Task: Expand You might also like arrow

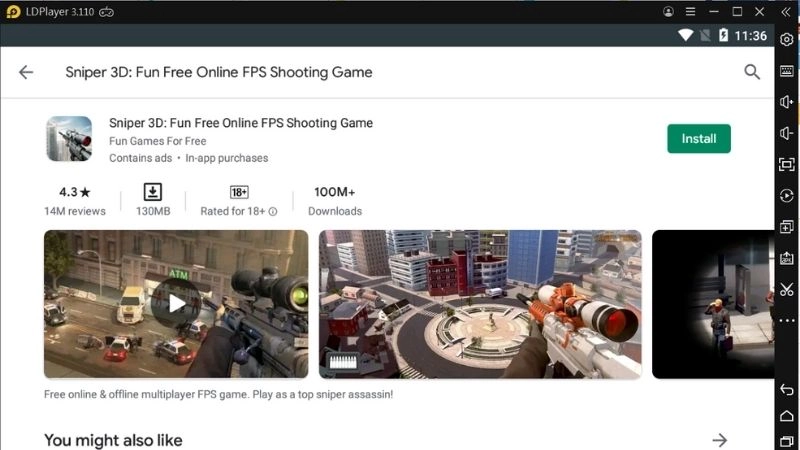Action: [x=720, y=440]
